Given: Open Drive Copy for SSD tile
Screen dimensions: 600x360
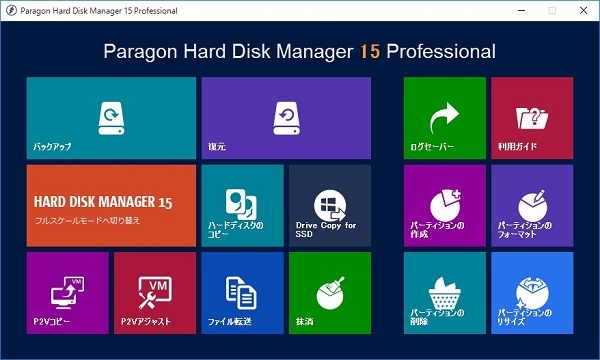Looking at the screenshot, I should click(330, 205).
